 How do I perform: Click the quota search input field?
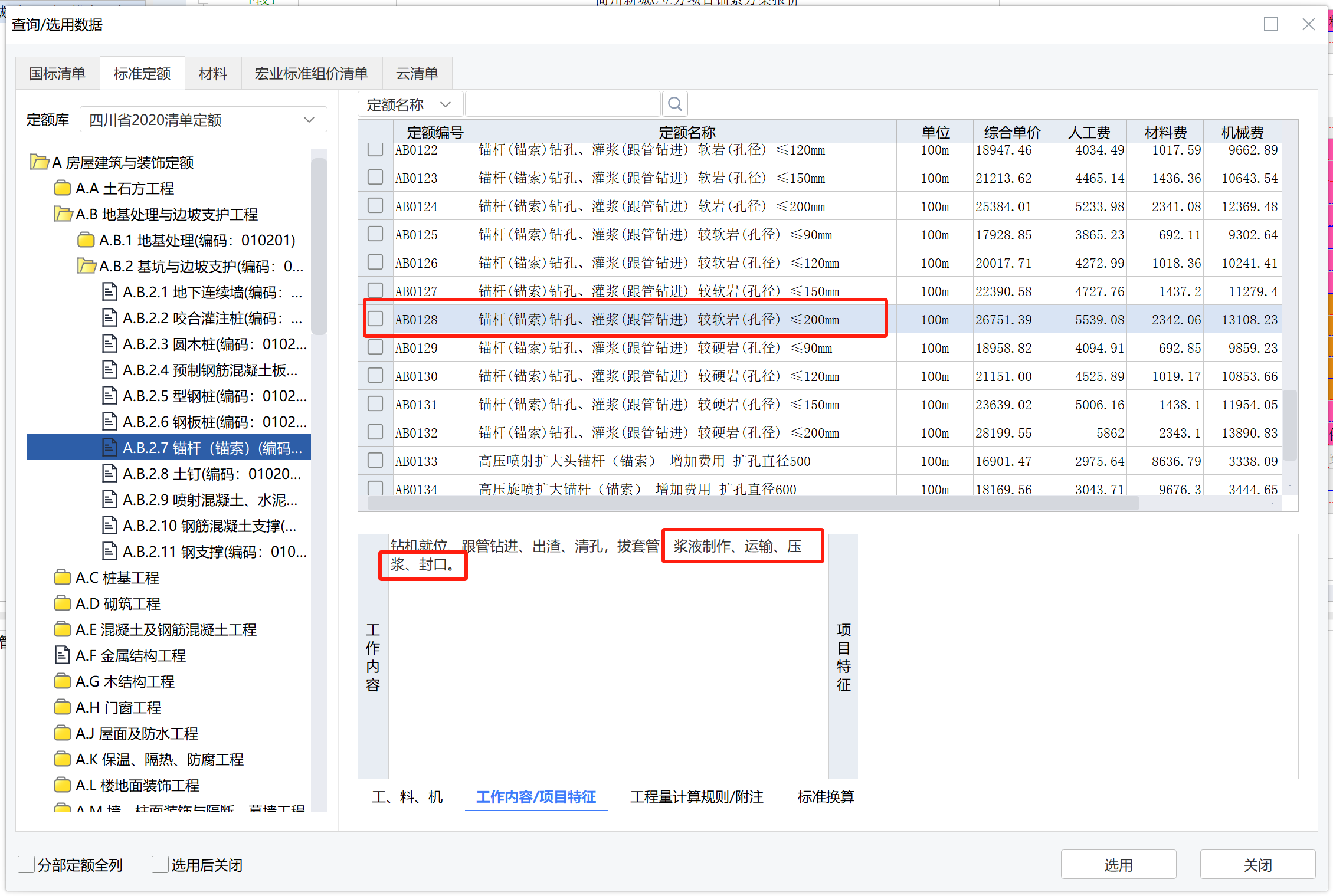point(562,104)
